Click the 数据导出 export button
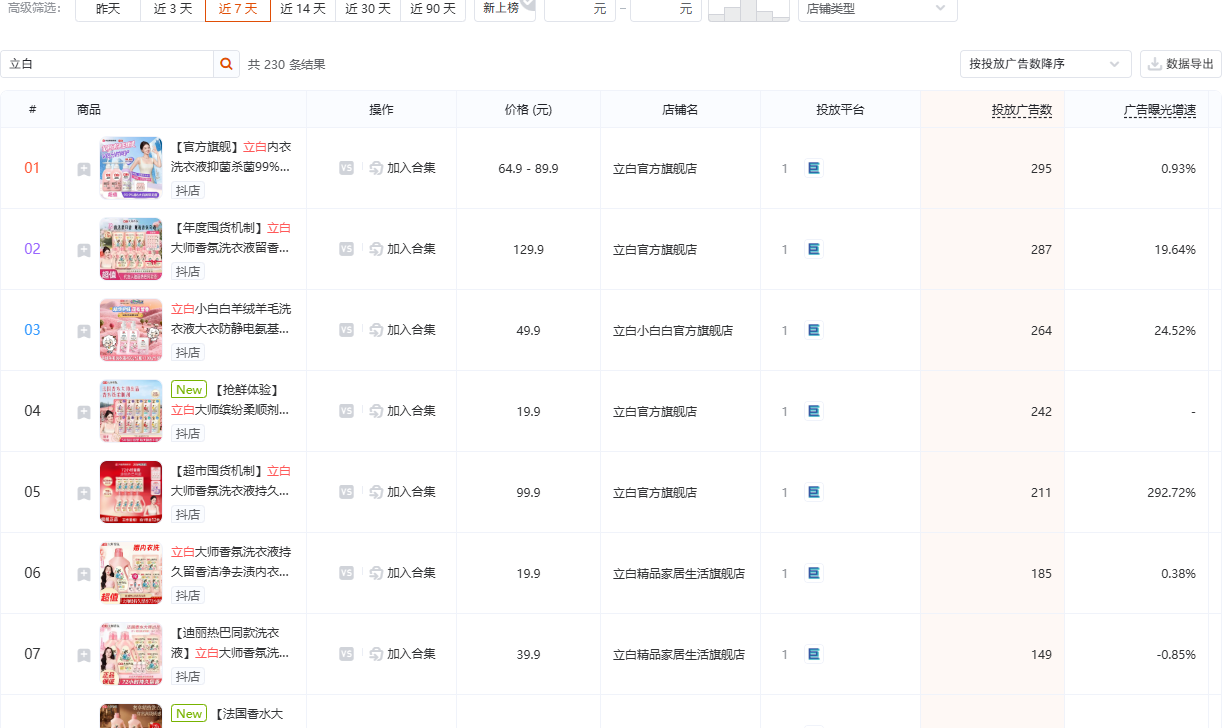This screenshot has height=728, width=1222. click(x=1181, y=64)
